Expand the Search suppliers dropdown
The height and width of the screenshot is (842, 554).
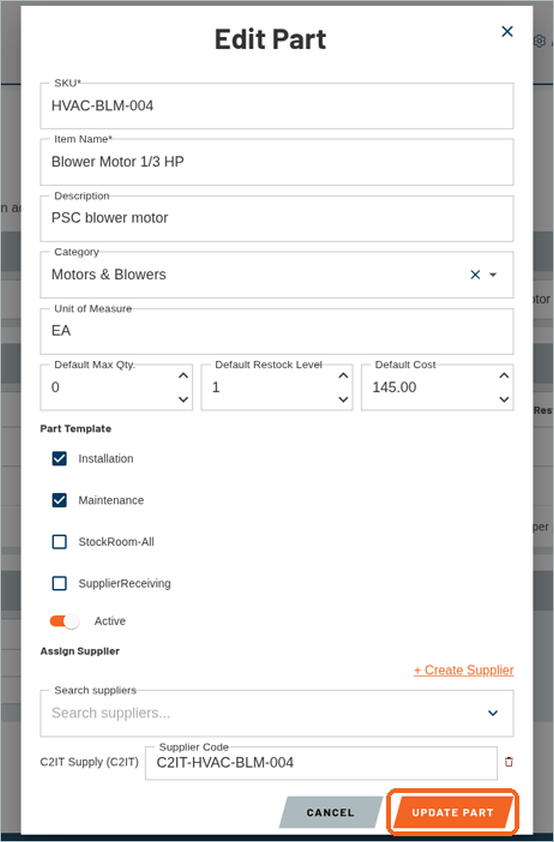tap(493, 713)
